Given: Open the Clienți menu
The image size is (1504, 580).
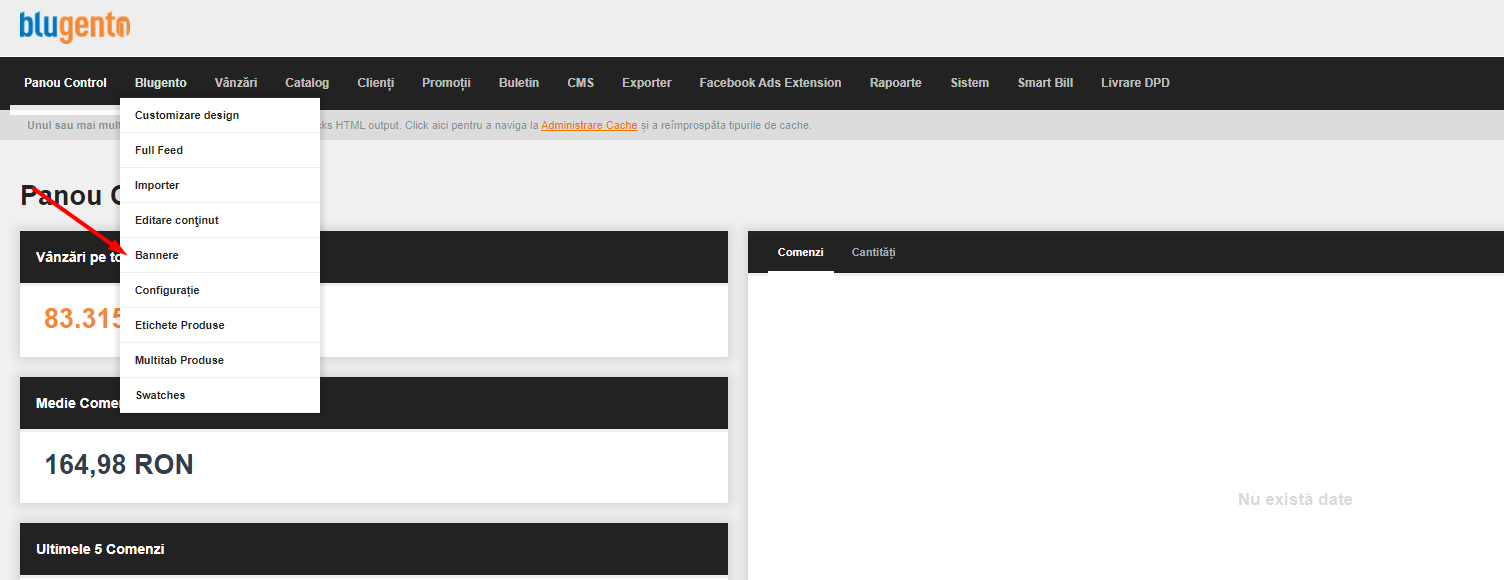Looking at the screenshot, I should pos(376,83).
